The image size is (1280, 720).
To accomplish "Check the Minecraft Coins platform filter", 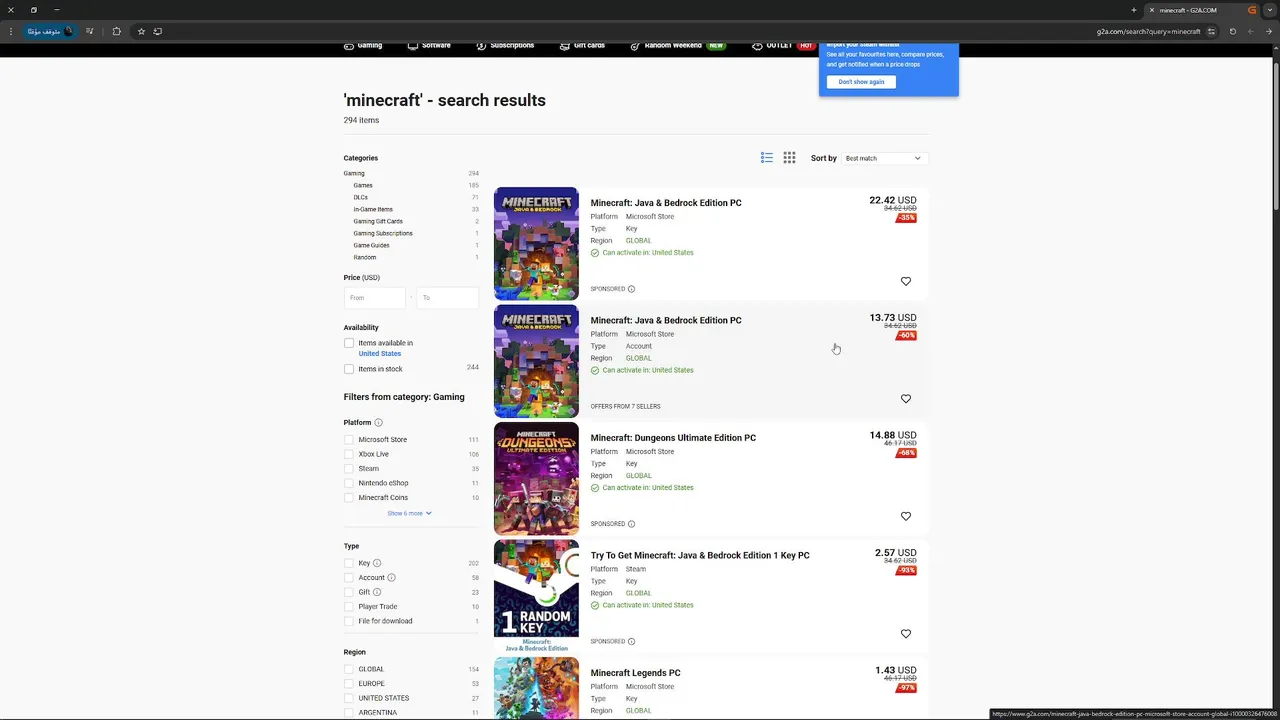I will point(349,497).
